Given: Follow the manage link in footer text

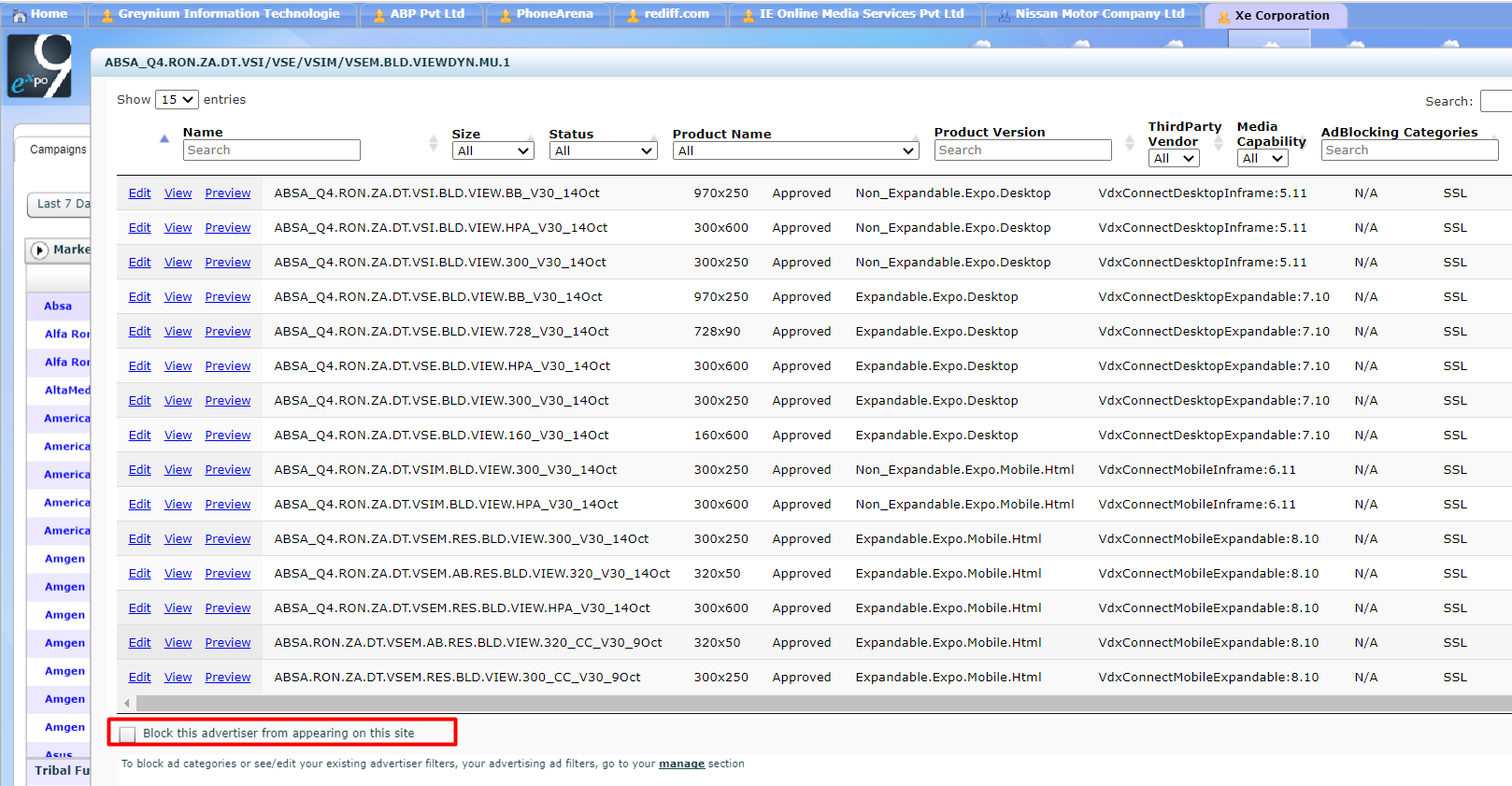Looking at the screenshot, I should [x=681, y=764].
